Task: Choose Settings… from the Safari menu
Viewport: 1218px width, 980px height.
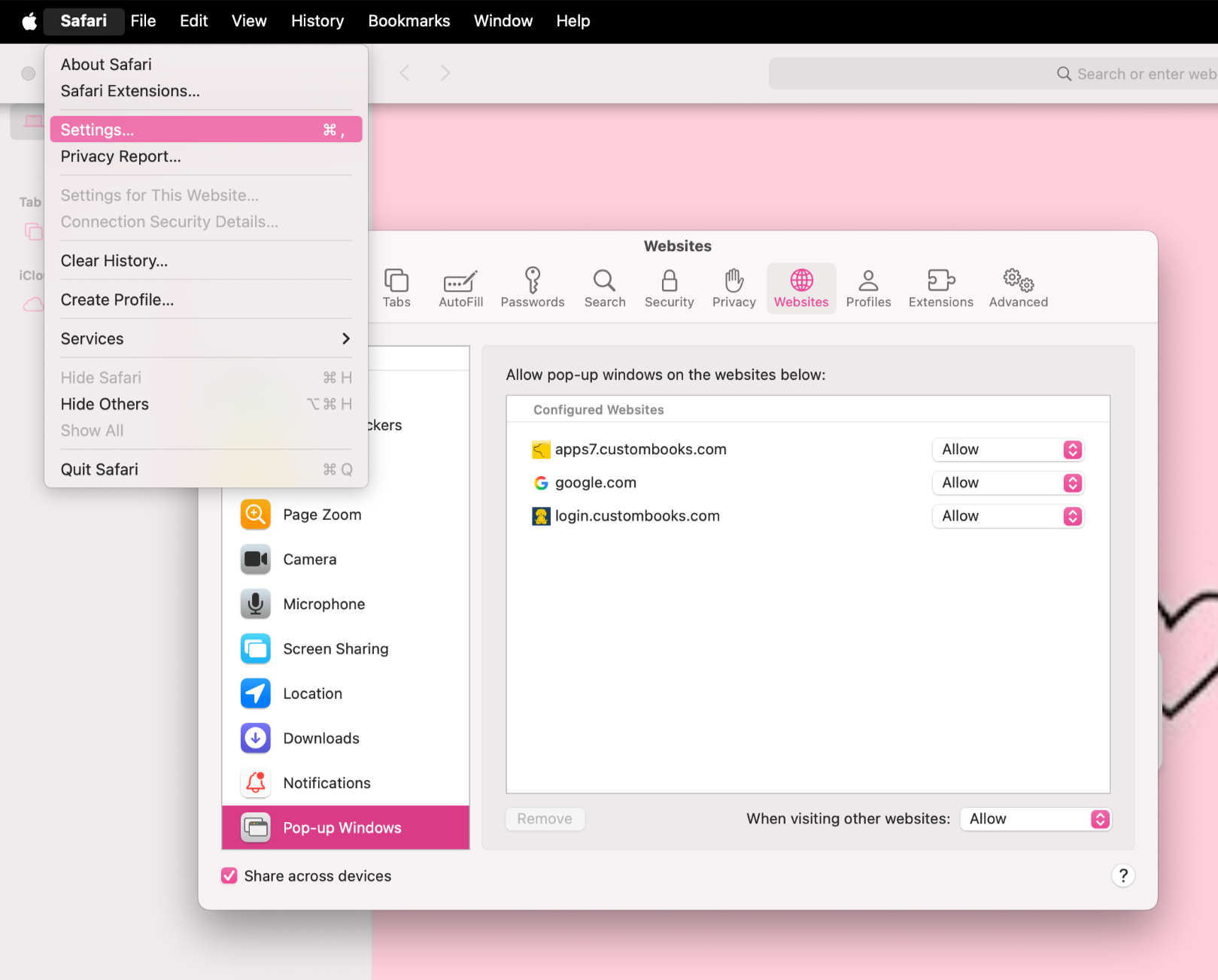Action: [206, 129]
